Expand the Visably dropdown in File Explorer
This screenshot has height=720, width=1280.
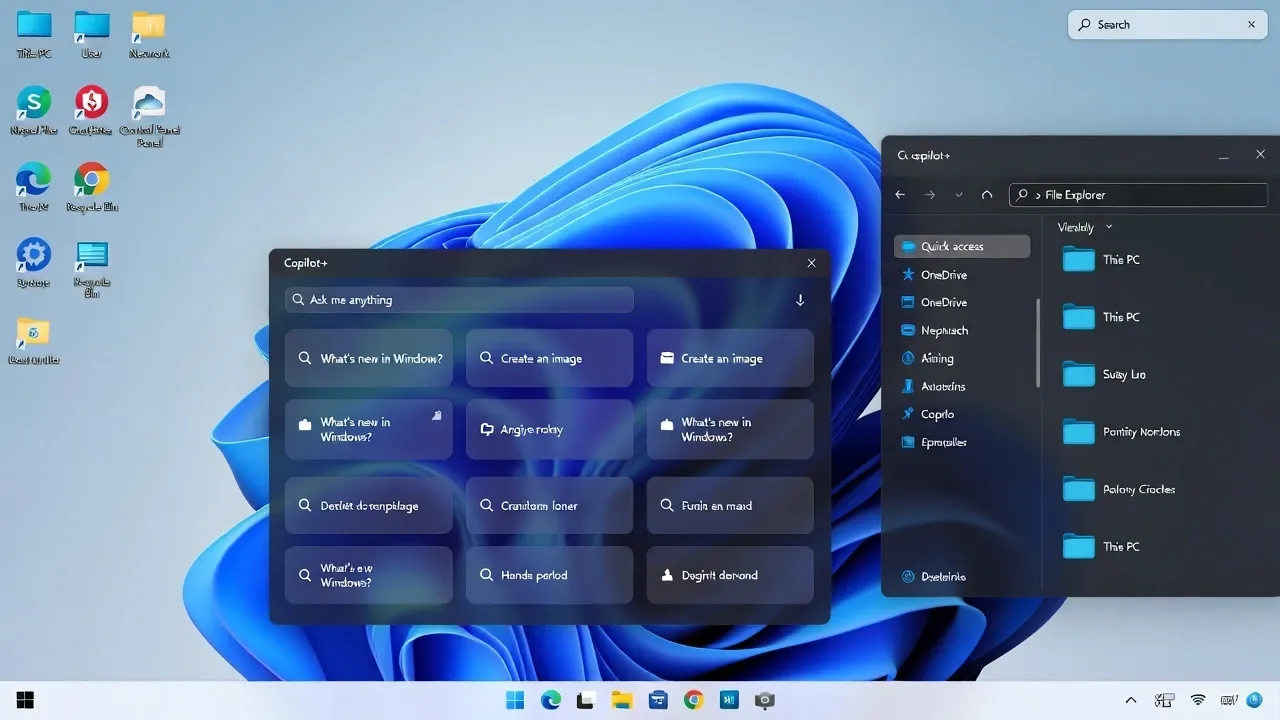point(1109,228)
